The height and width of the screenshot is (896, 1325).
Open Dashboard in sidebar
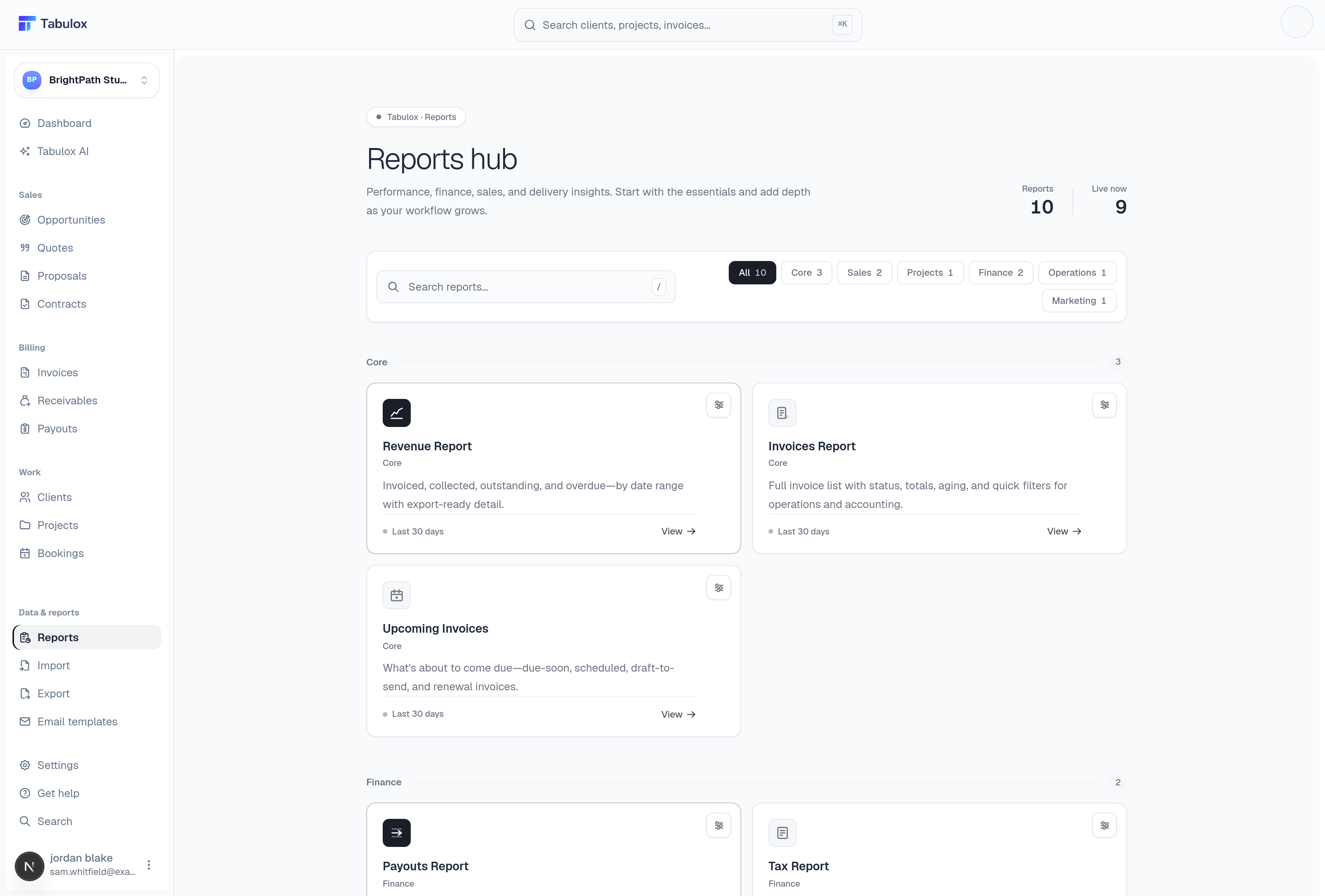87,123
